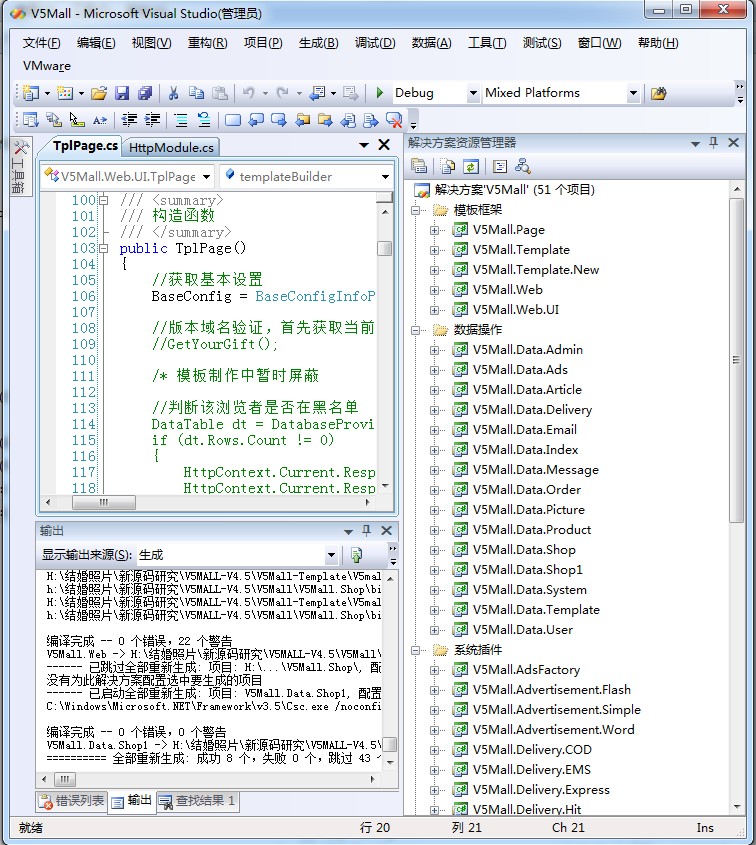Open the 文件(F) menu
The height and width of the screenshot is (845, 756).
pyautogui.click(x=41, y=43)
